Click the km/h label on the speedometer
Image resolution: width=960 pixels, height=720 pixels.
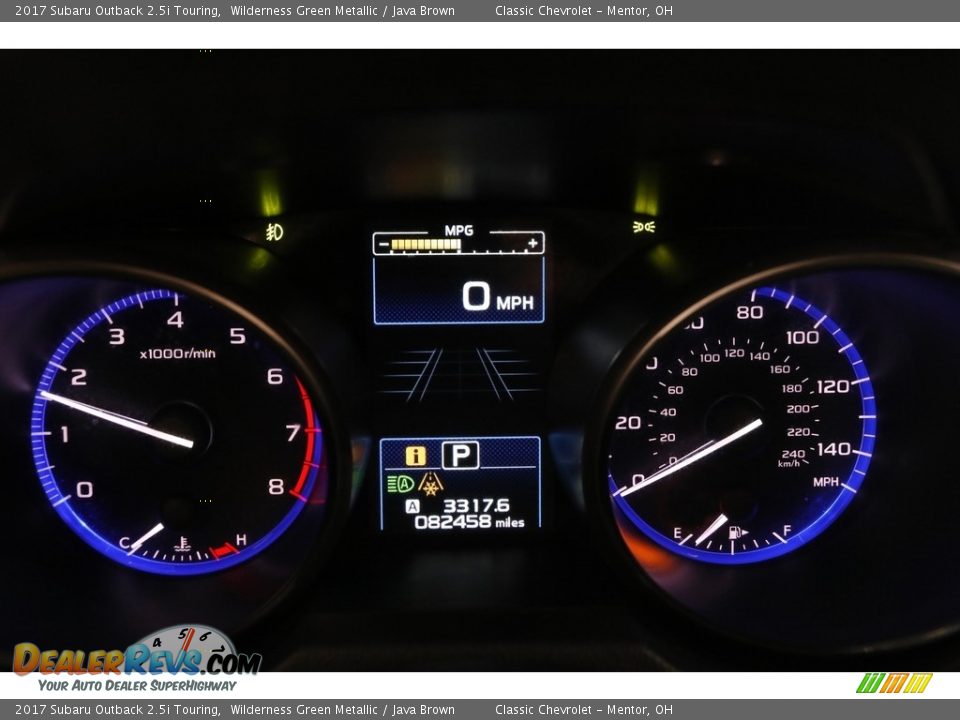tap(789, 463)
